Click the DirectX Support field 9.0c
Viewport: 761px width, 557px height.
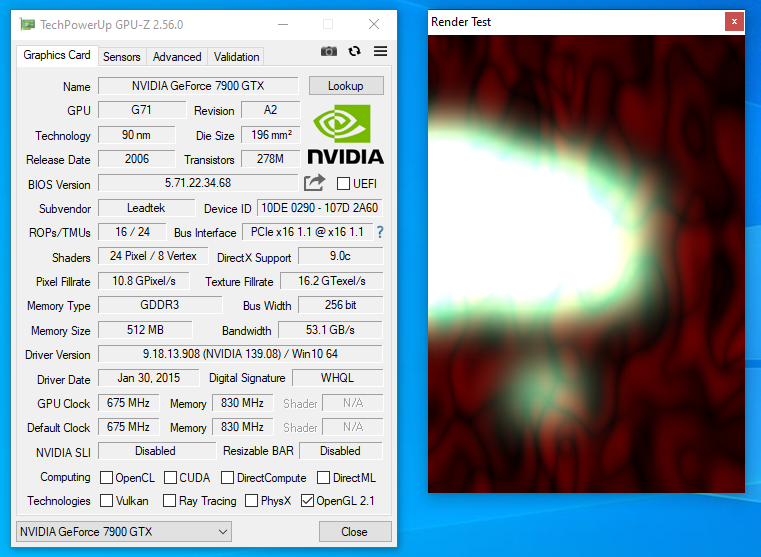[x=341, y=256]
